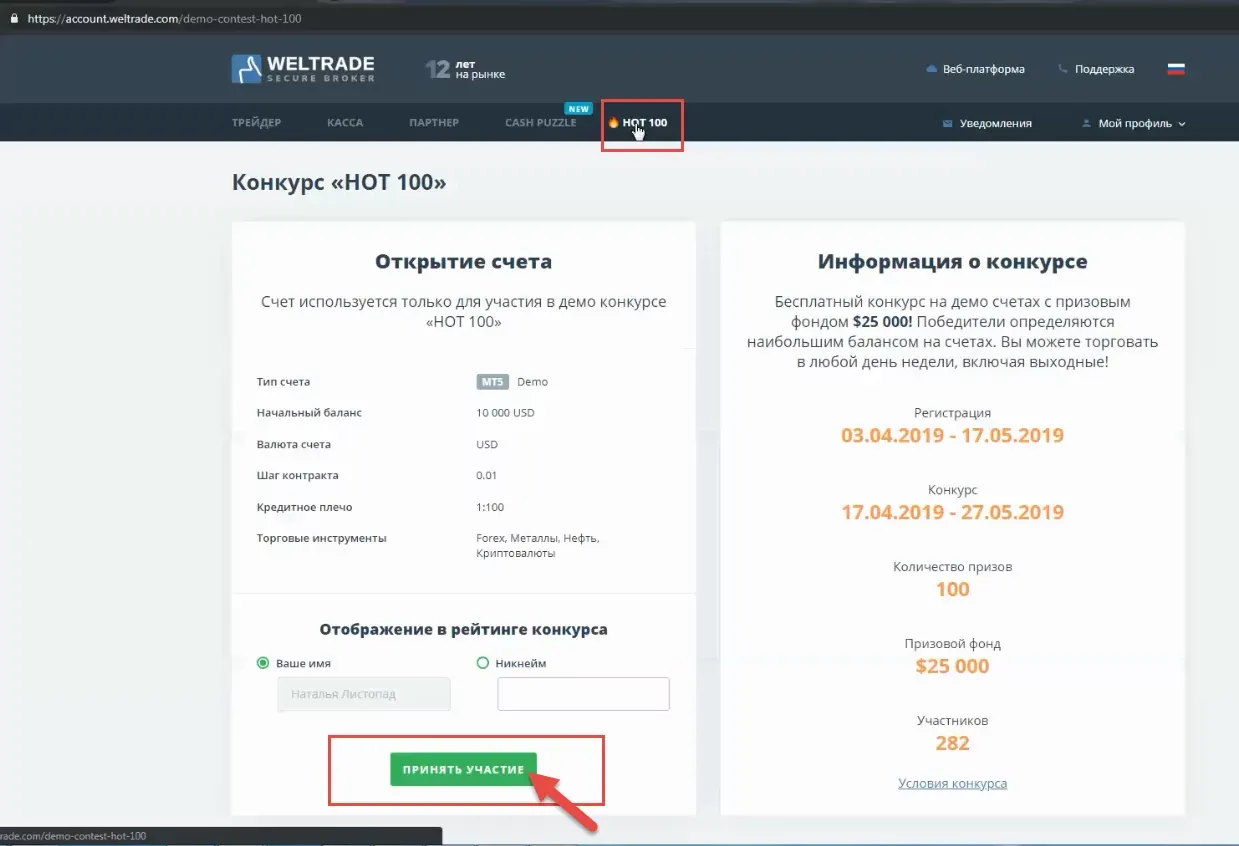
Task: Open the Russian flag language selector
Action: pos(1176,69)
